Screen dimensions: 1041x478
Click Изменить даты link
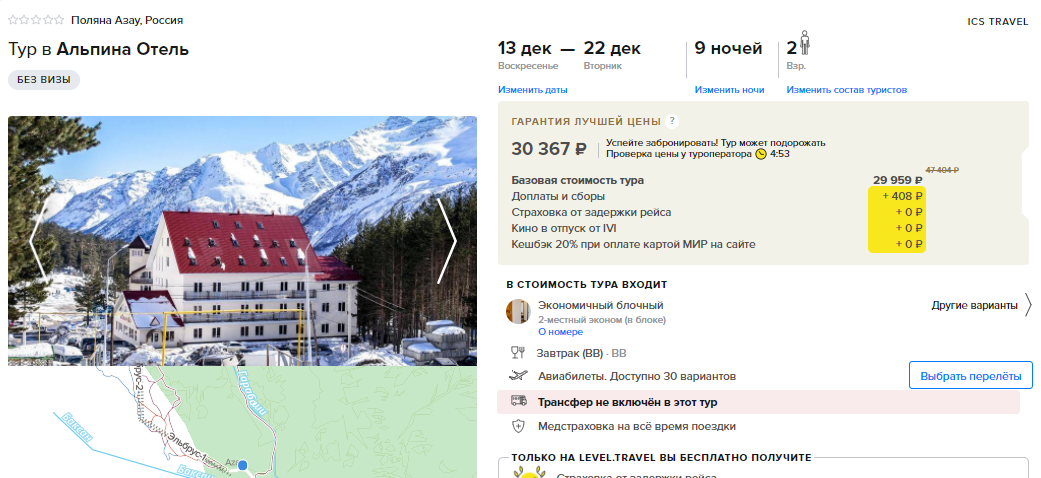(532, 90)
